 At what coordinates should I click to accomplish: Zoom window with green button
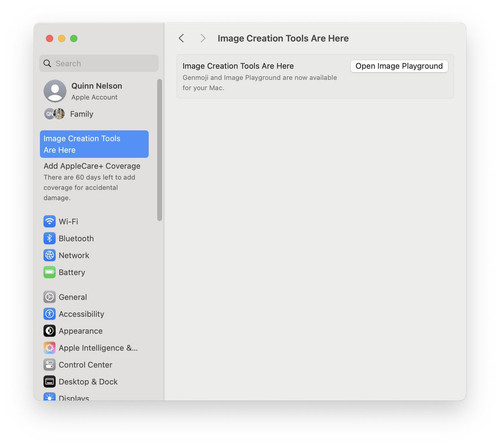[74, 38]
